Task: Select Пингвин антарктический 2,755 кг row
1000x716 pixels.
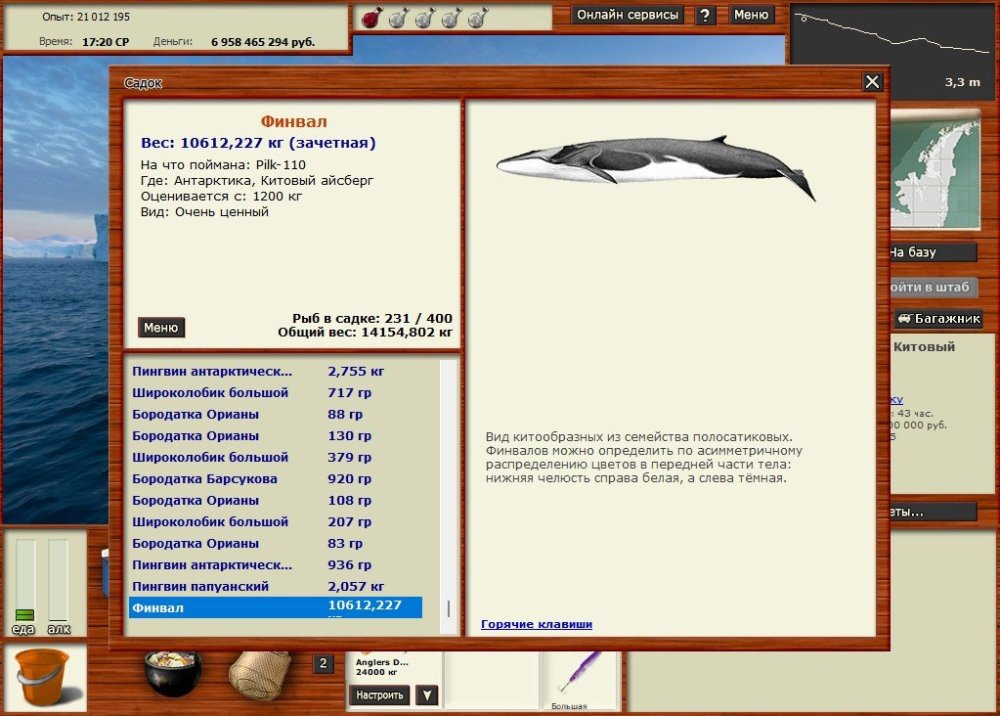Action: click(276, 371)
